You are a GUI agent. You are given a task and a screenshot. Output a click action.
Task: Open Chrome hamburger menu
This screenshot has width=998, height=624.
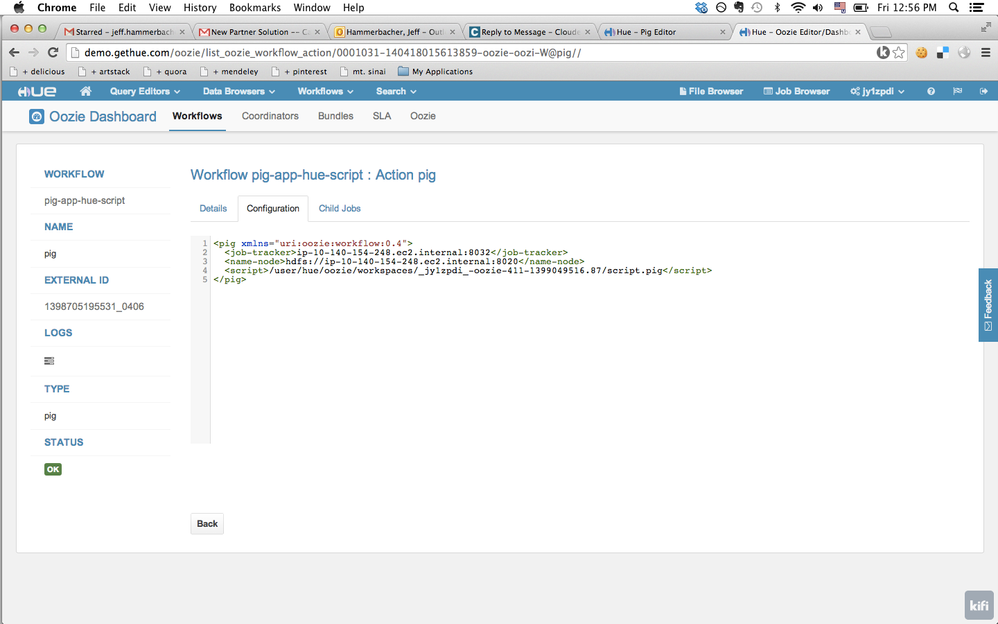pyautogui.click(x=985, y=53)
